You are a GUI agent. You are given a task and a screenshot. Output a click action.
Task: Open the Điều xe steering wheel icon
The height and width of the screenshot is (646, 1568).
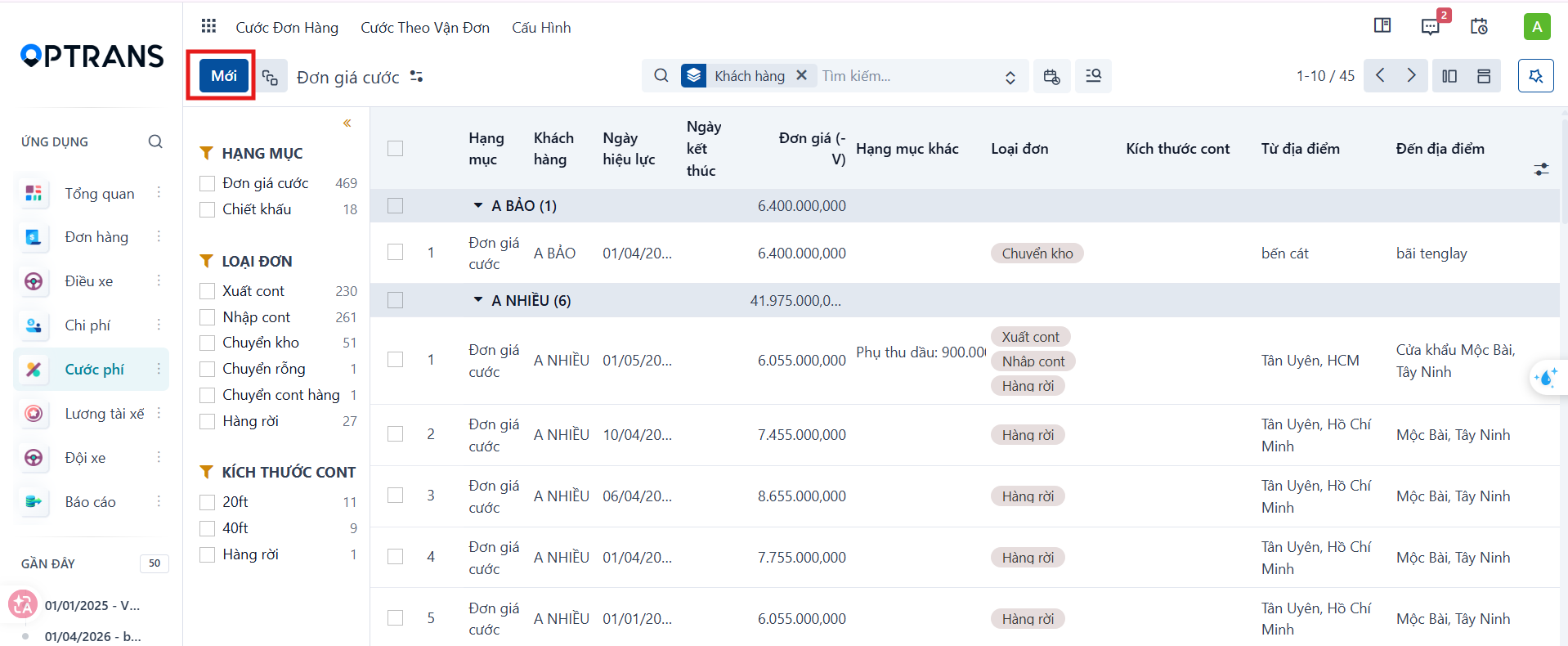[34, 281]
